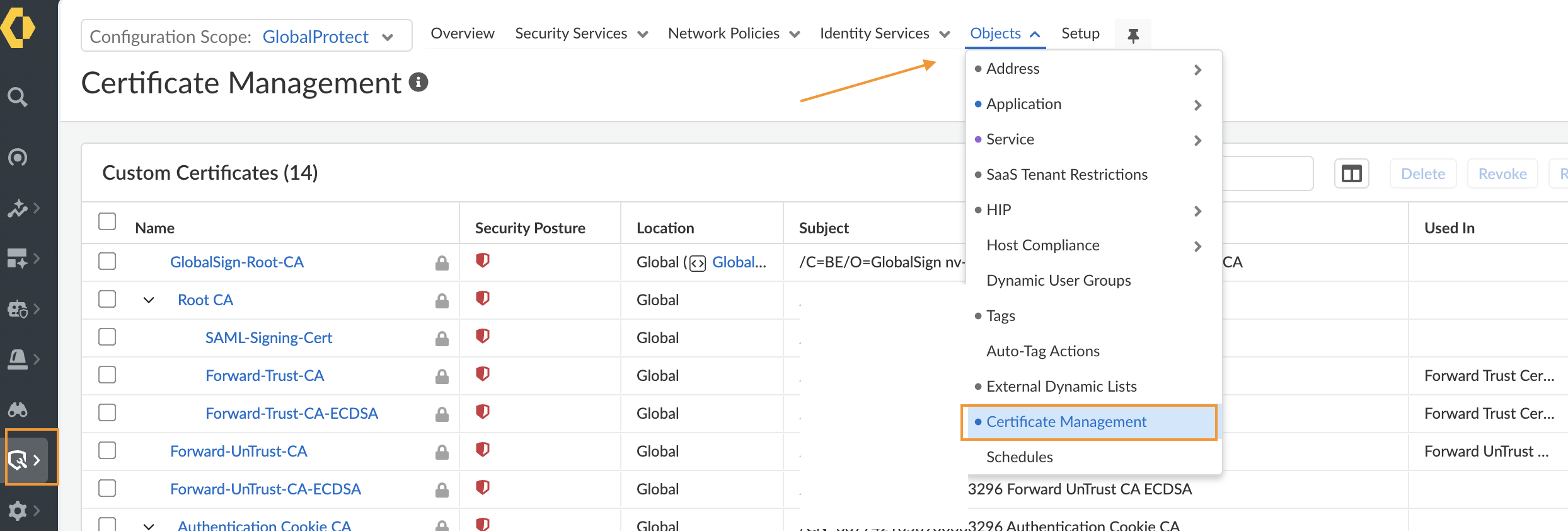
Task: Click the Delete button
Action: click(x=1423, y=173)
